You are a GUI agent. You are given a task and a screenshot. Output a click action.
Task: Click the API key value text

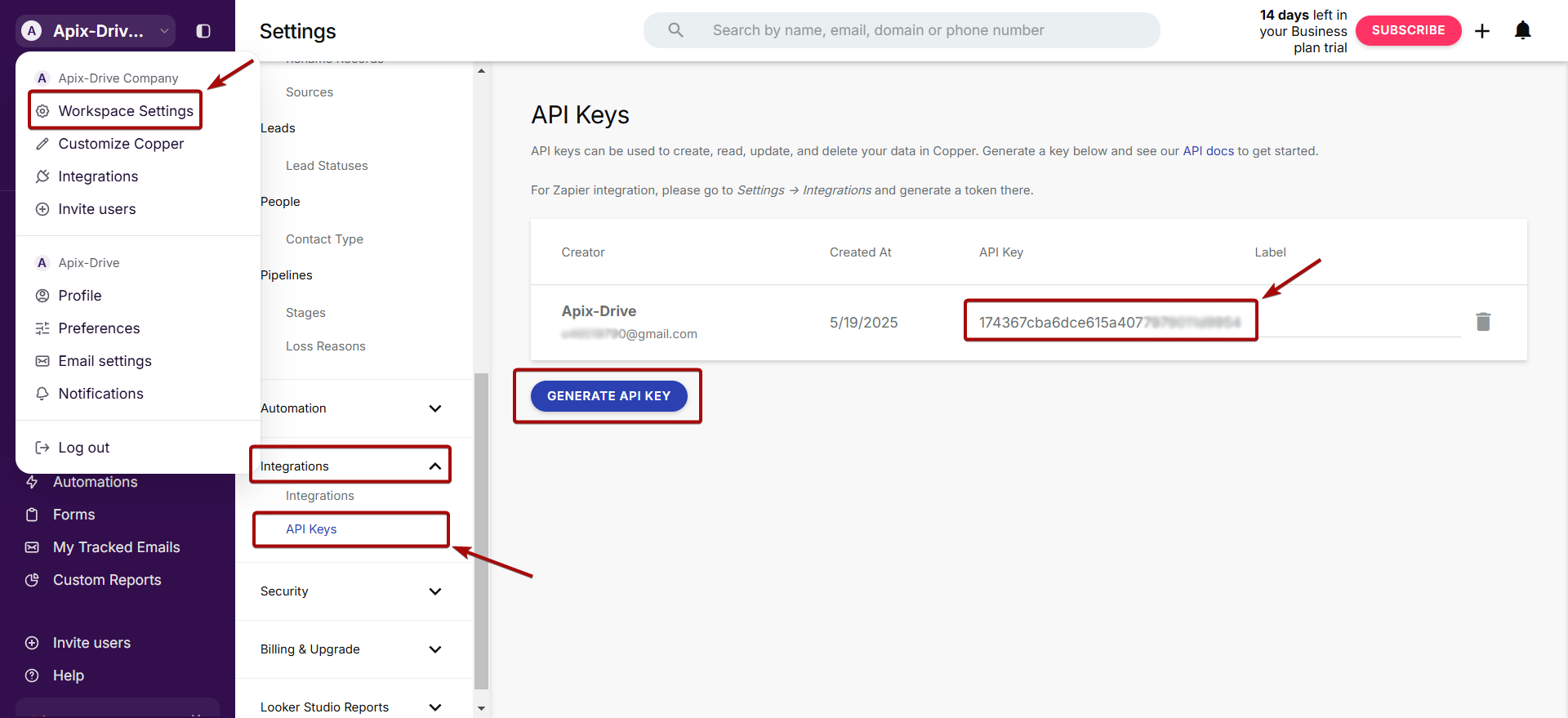[1110, 323]
